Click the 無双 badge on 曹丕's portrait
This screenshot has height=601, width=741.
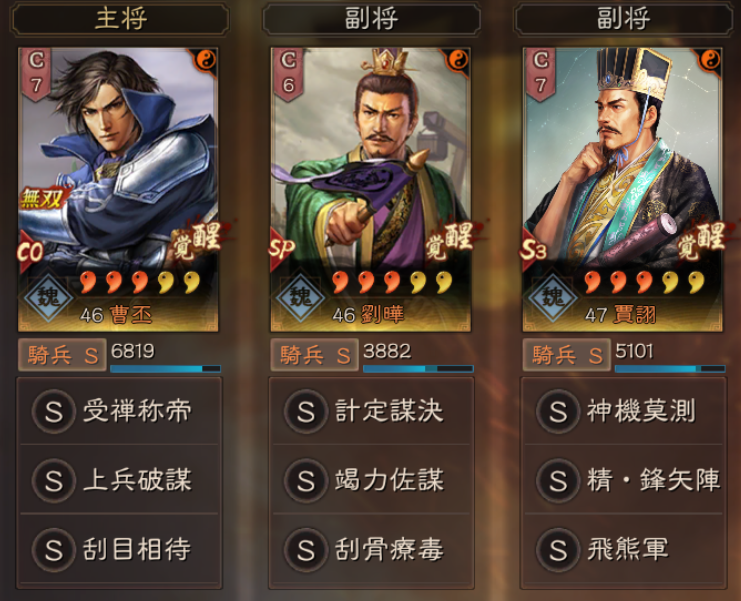coord(42,198)
